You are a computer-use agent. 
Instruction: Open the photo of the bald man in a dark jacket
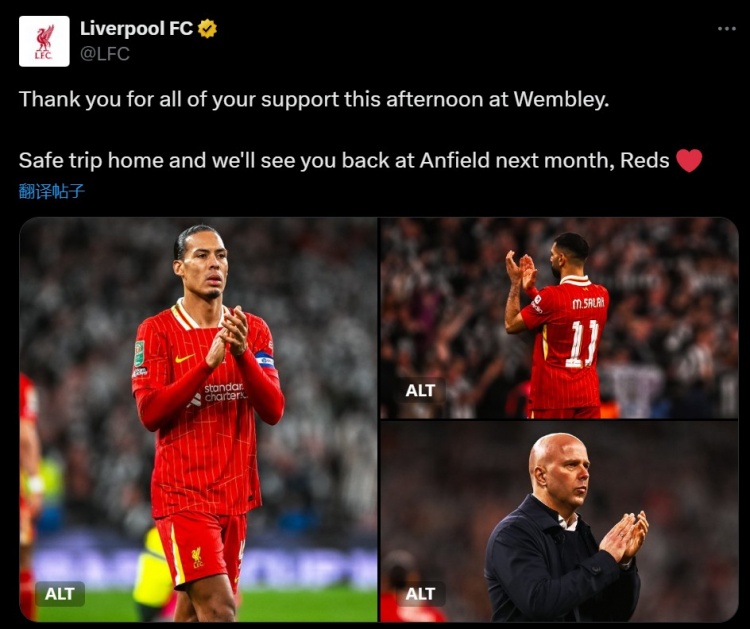559,521
